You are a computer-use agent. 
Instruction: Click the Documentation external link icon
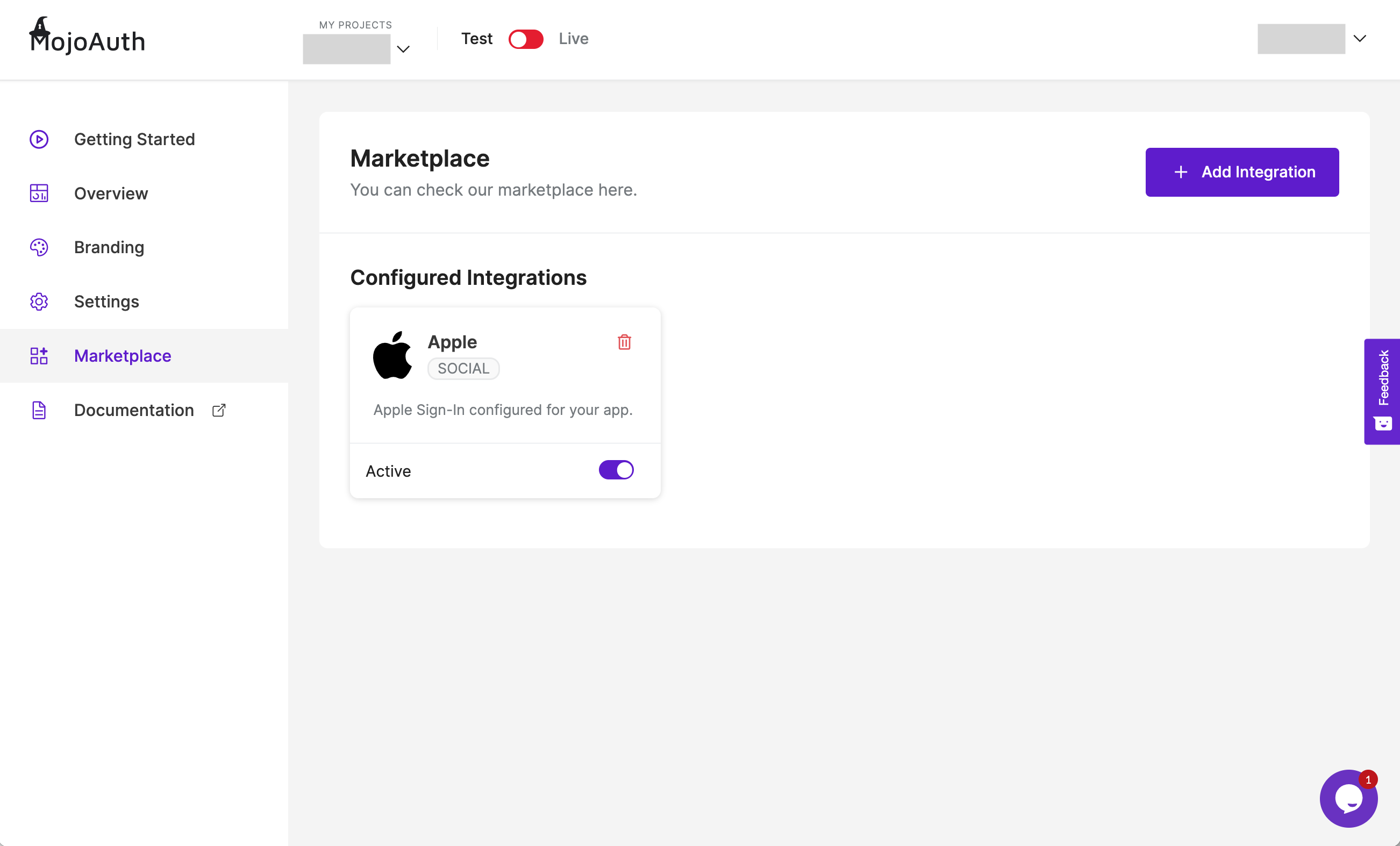pyautogui.click(x=219, y=410)
